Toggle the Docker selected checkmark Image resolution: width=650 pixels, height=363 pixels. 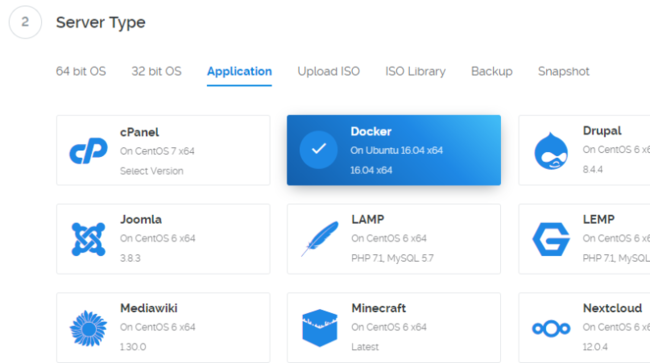pos(319,150)
